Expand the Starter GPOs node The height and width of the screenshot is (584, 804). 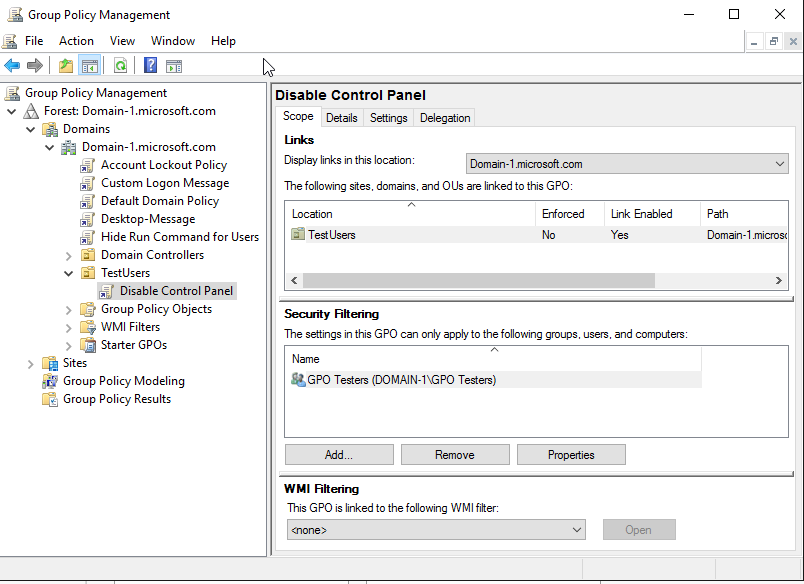[x=69, y=346]
